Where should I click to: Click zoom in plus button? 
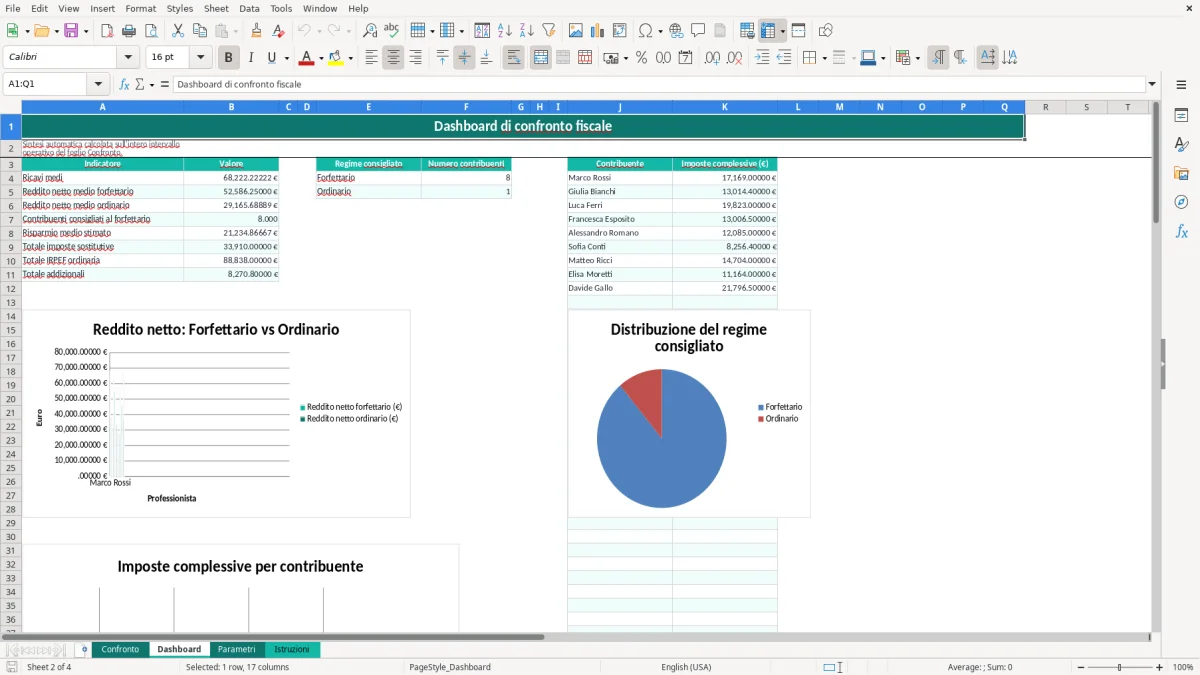tap(1160, 667)
